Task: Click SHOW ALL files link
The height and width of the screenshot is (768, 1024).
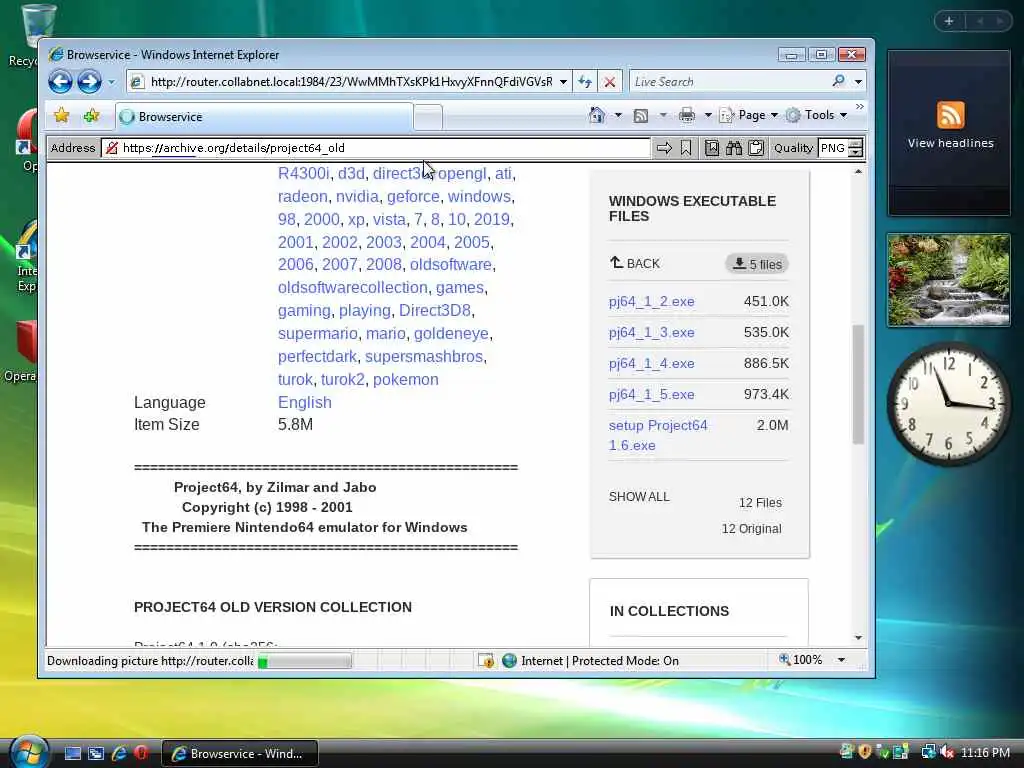Action: [x=639, y=496]
